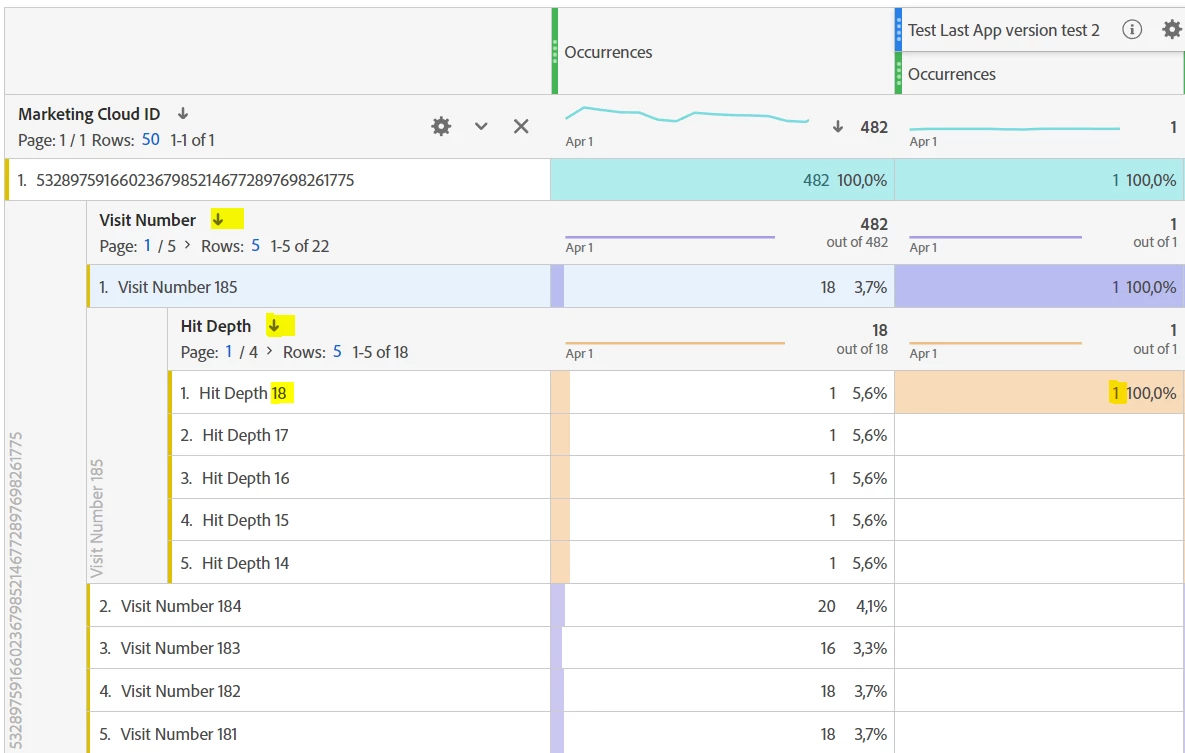Change Marketing Cloud ID rows count 50
This screenshot has width=1185, height=753.
click(150, 140)
